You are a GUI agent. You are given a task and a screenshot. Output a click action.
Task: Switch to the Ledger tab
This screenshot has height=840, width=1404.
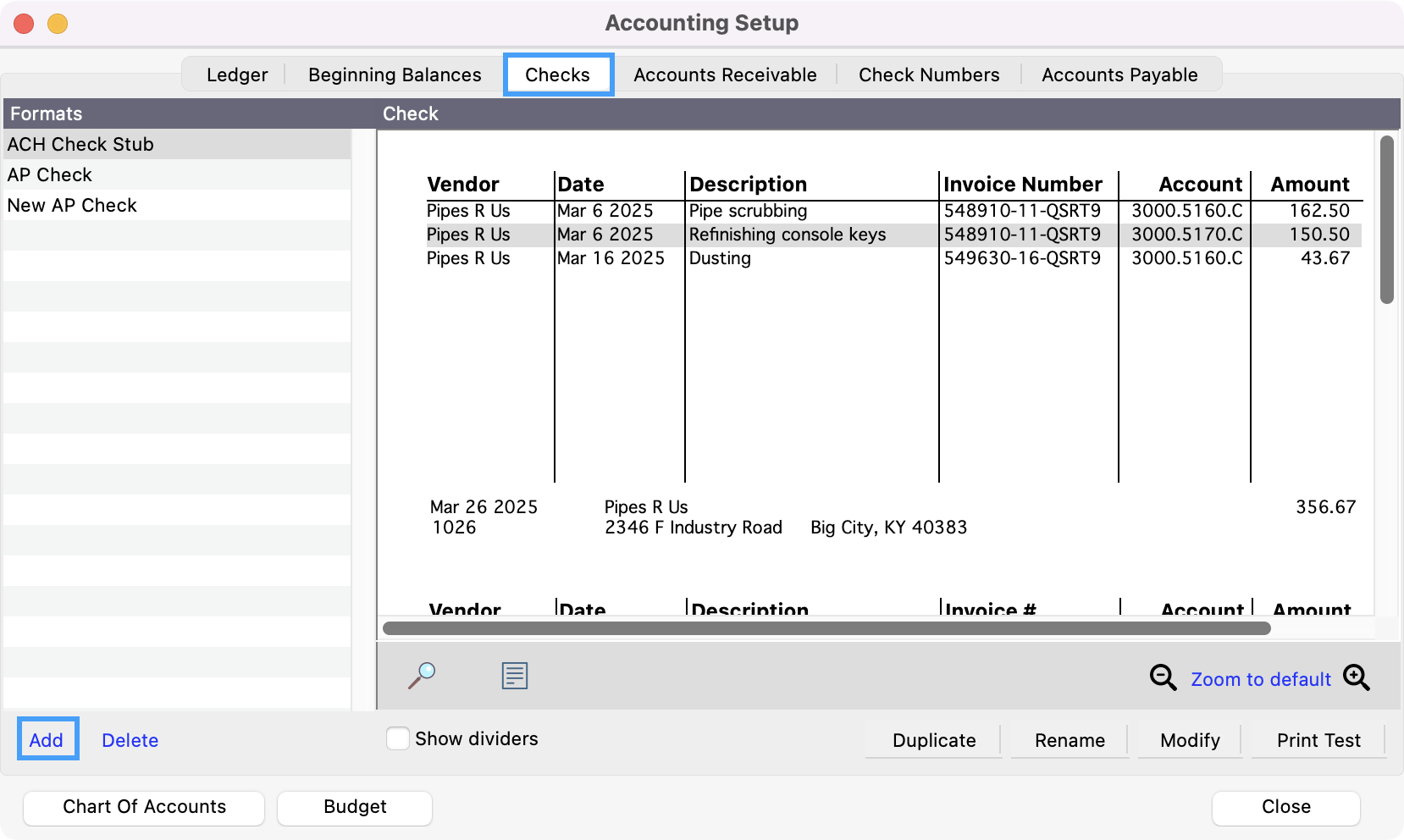(x=237, y=75)
